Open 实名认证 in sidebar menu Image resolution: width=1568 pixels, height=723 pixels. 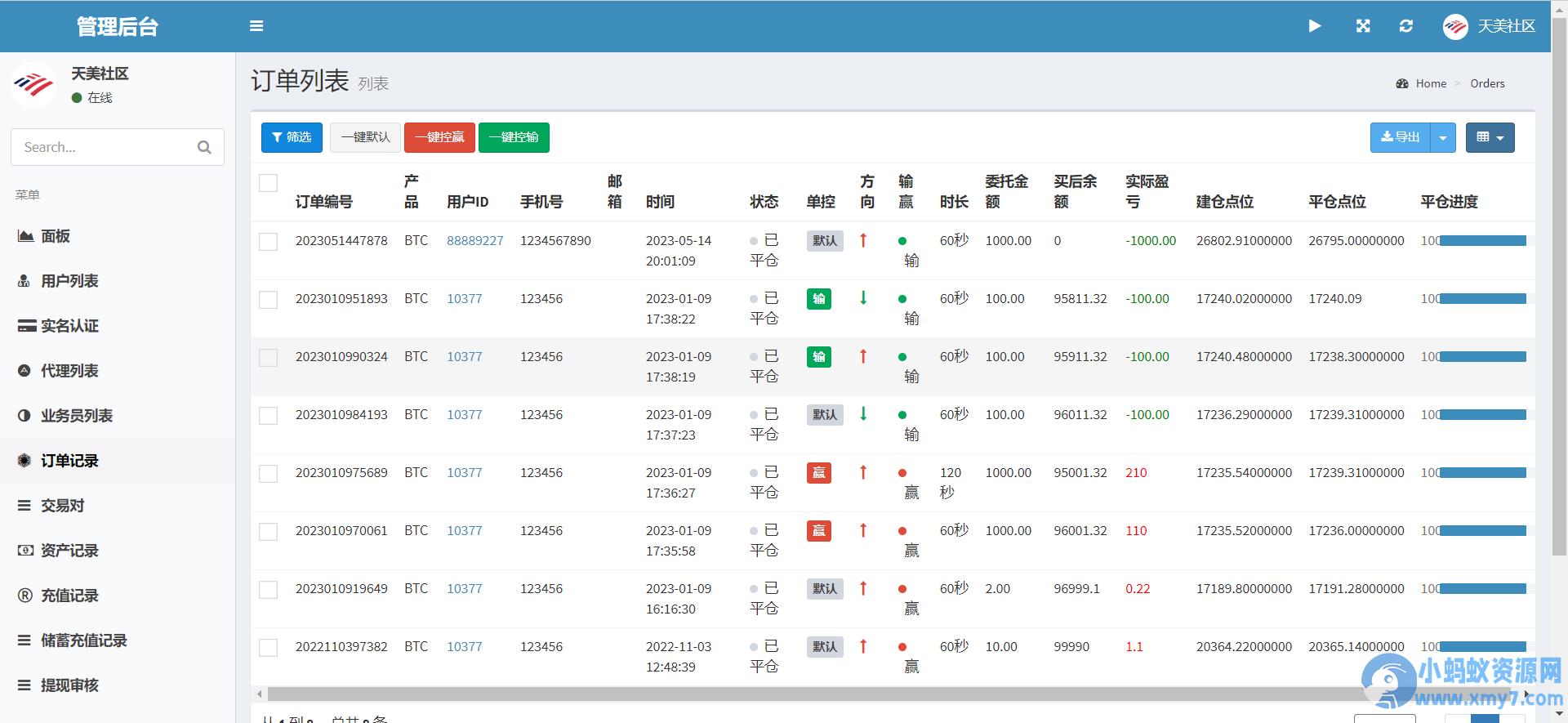118,326
